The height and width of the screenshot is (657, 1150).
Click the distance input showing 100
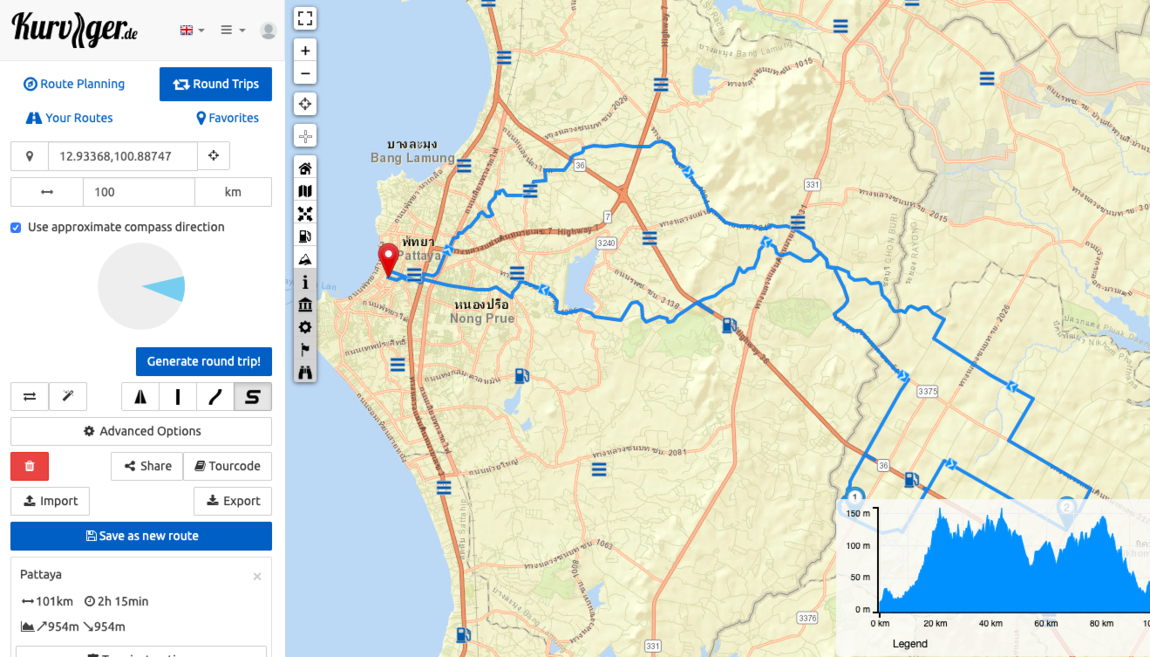pyautogui.click(x=139, y=191)
